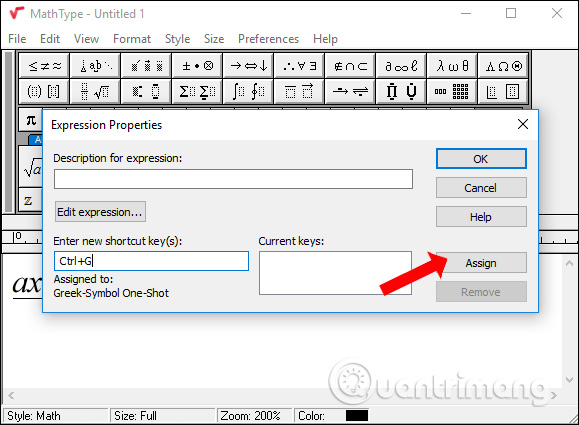Click the Edit expression... button
The height and width of the screenshot is (425, 579).
100,212
